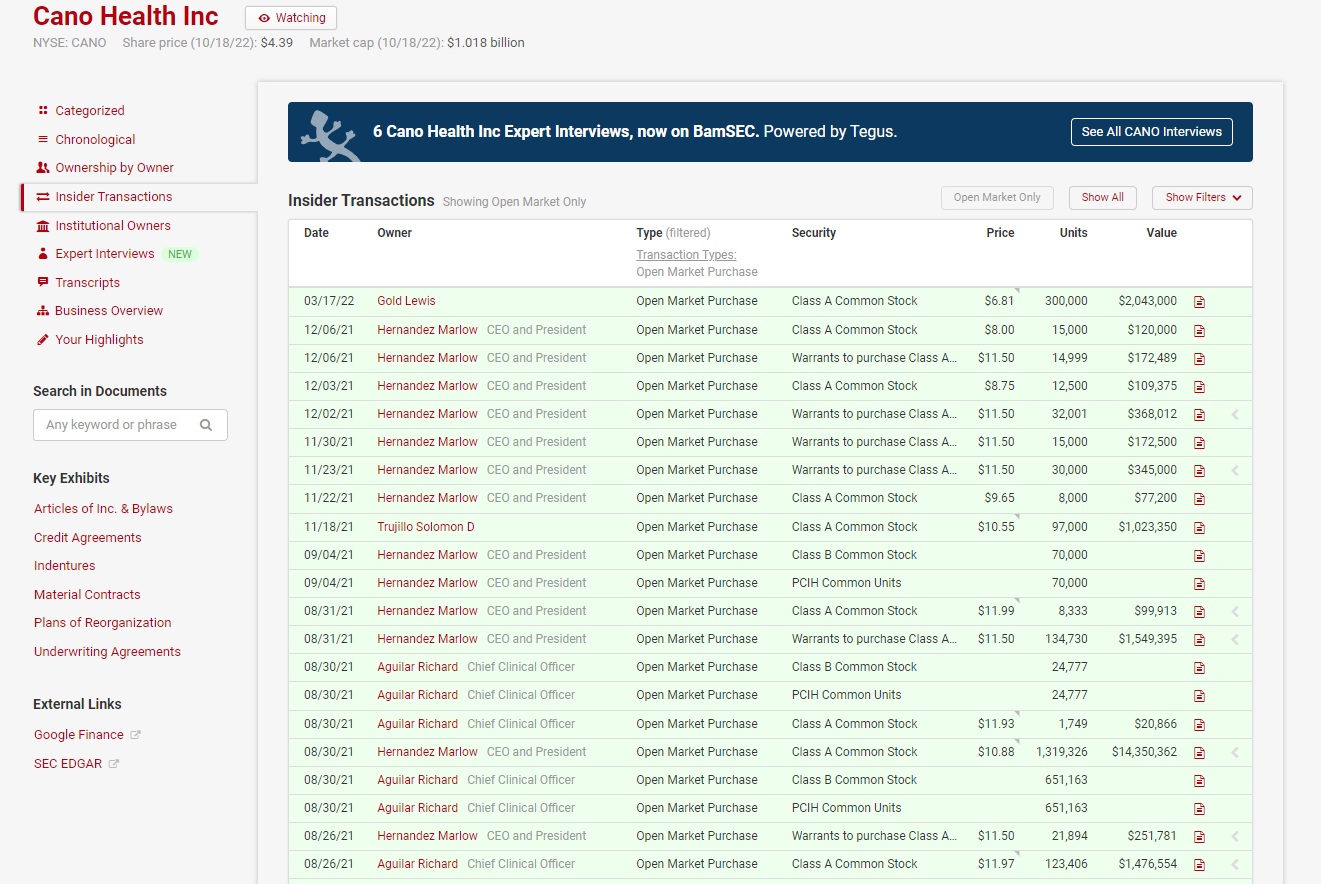
Task: Open the Chronological view
Action: (95, 140)
